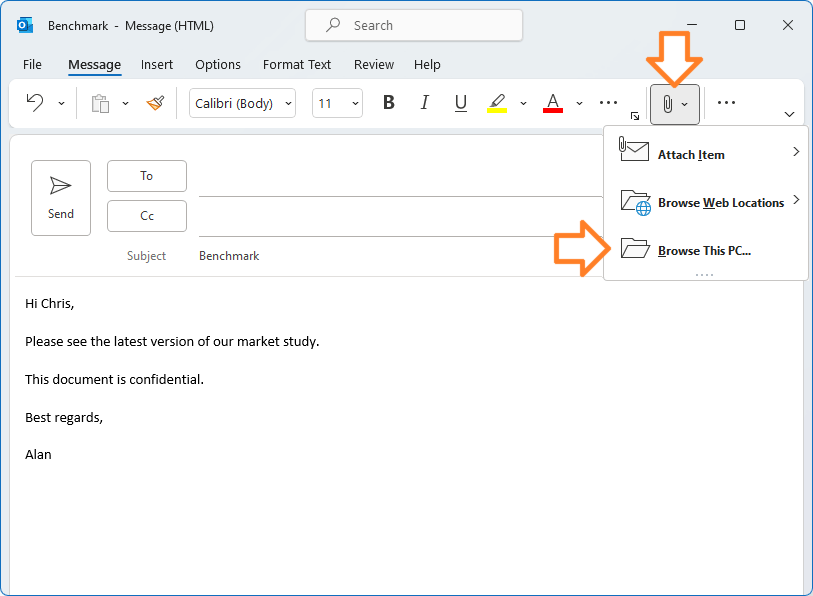Select the Format Painter icon
Screen dimensions: 813x596
[156, 103]
